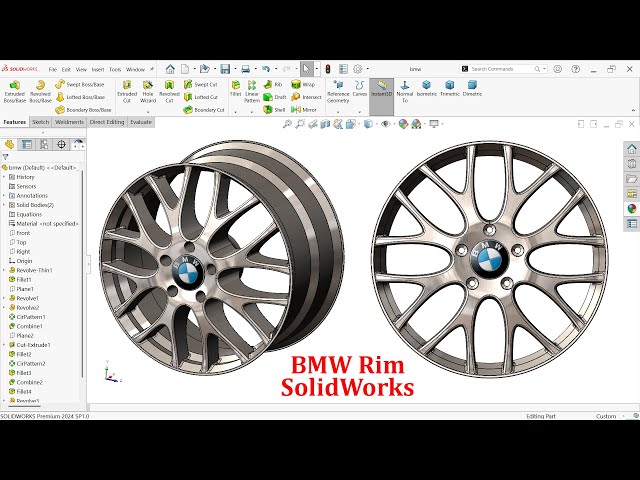Pick the Boundary Boss/Base feature
This screenshot has height=480, width=640.
83,110
